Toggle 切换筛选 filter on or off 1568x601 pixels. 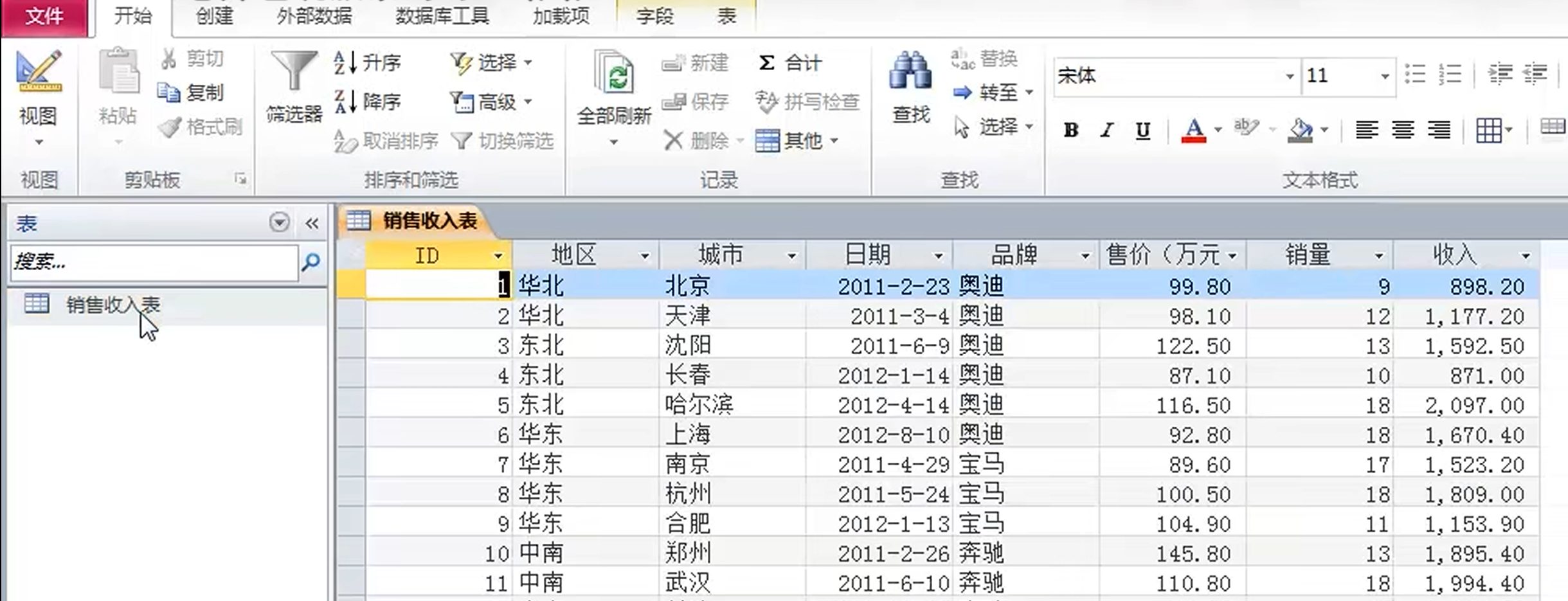502,141
